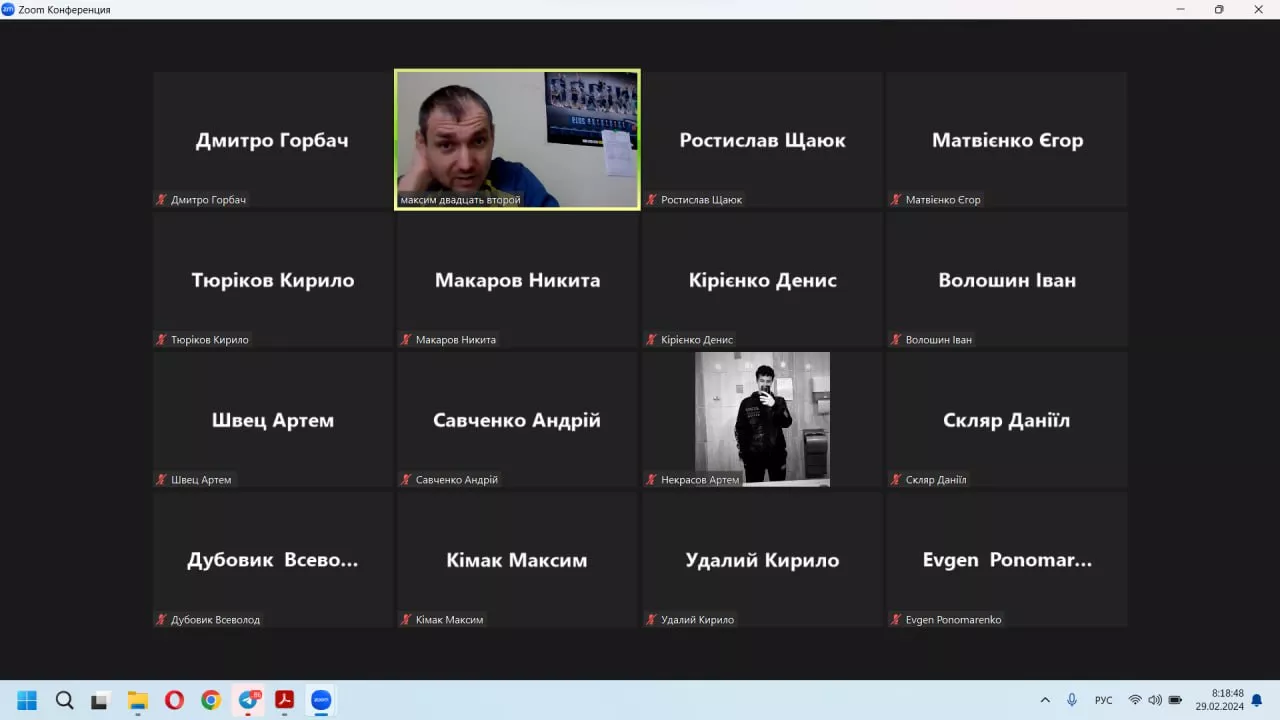Click muted mic icon beside Матвієнко Єгор

click(x=896, y=200)
